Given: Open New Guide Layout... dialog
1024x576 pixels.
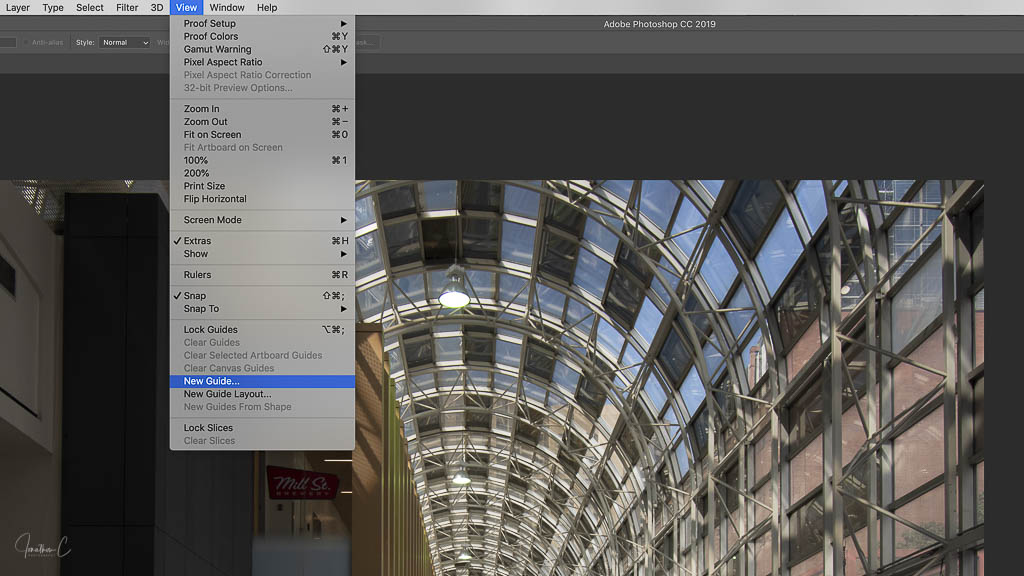Looking at the screenshot, I should 227,394.
